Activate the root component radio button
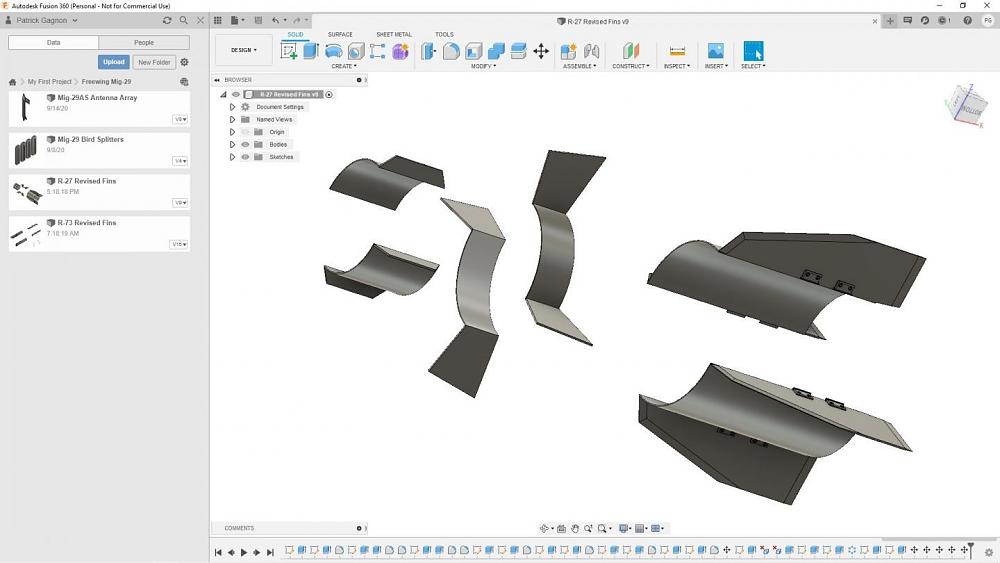Screen dimensions: 1000x563 click(x=329, y=94)
